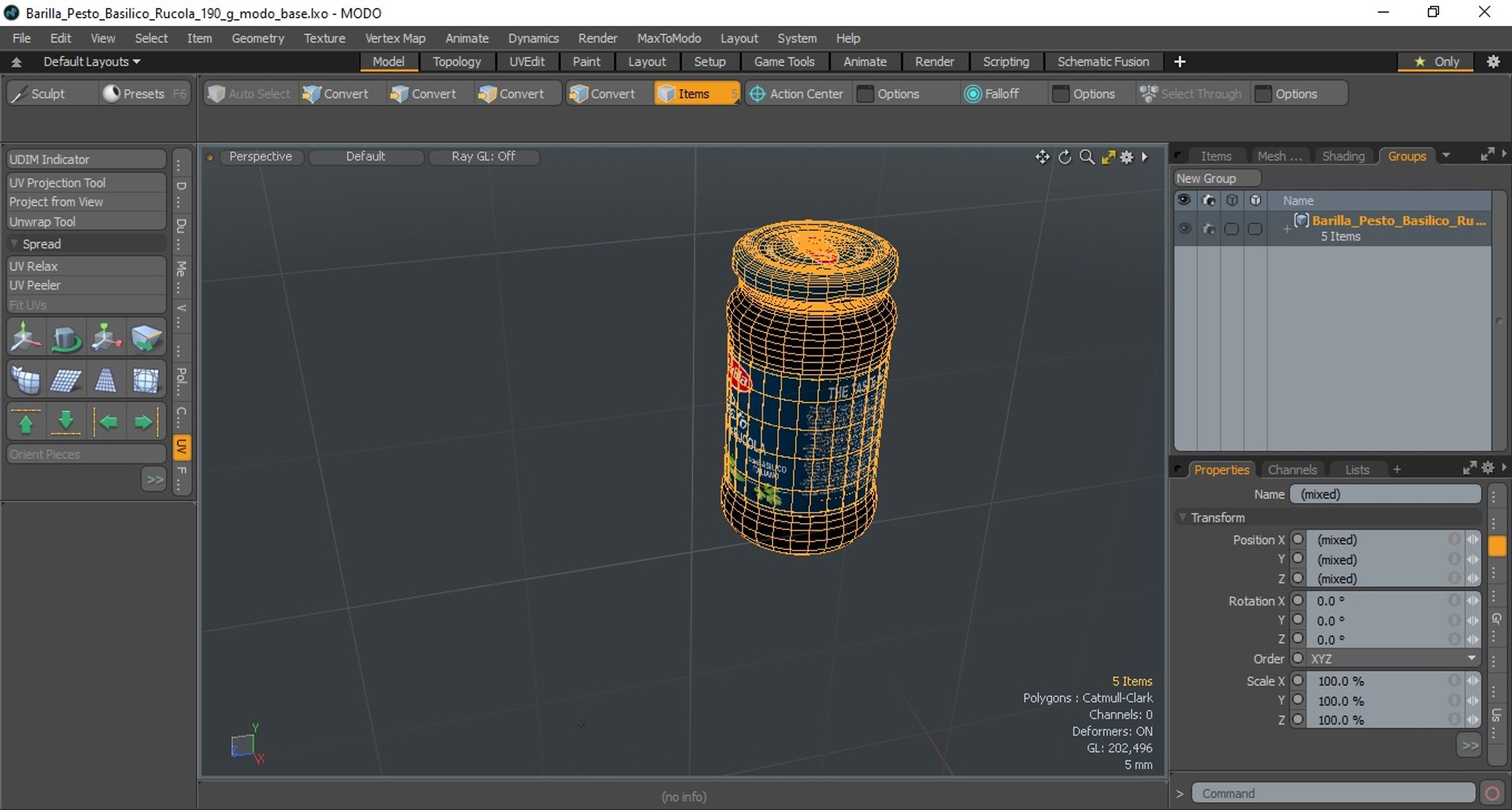Toggle the Falloff Options checkbox
Screen dimensions: 1512x810
pyautogui.click(x=1061, y=94)
